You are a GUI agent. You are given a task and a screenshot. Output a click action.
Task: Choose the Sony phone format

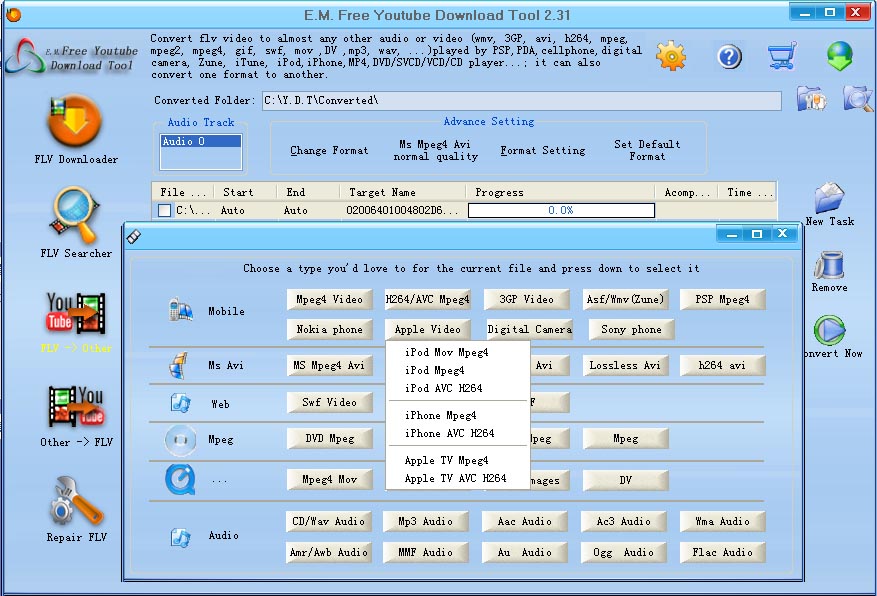click(631, 329)
